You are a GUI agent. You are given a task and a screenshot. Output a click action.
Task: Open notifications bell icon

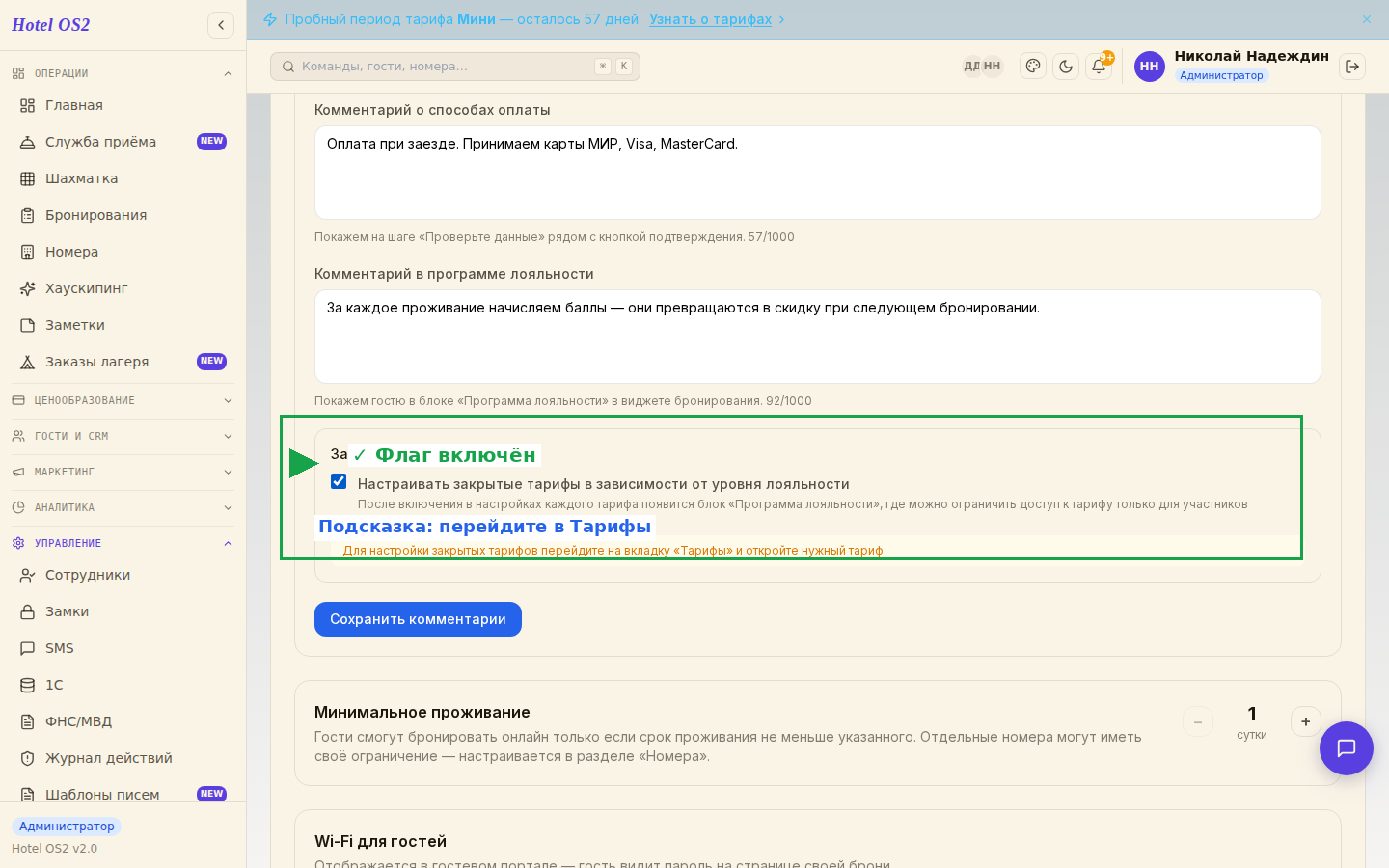click(x=1099, y=67)
